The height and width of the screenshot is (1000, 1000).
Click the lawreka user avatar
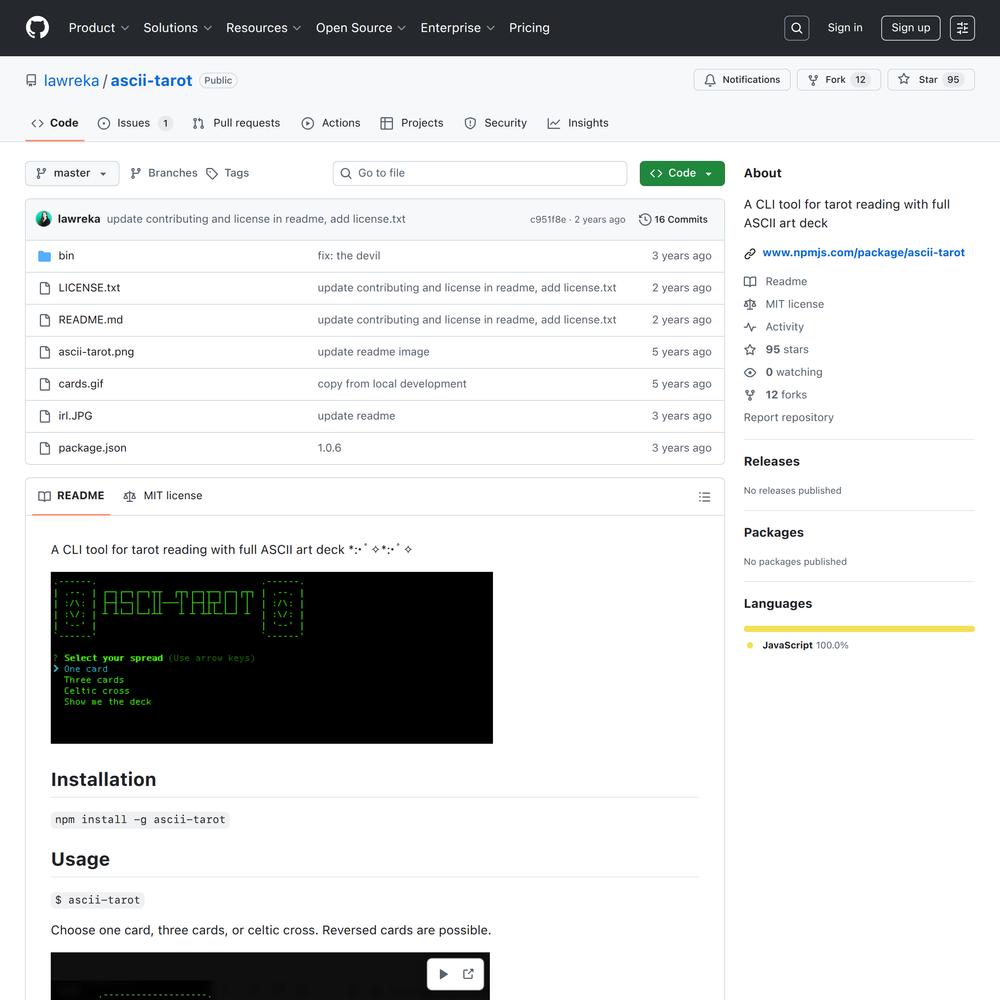(43, 219)
